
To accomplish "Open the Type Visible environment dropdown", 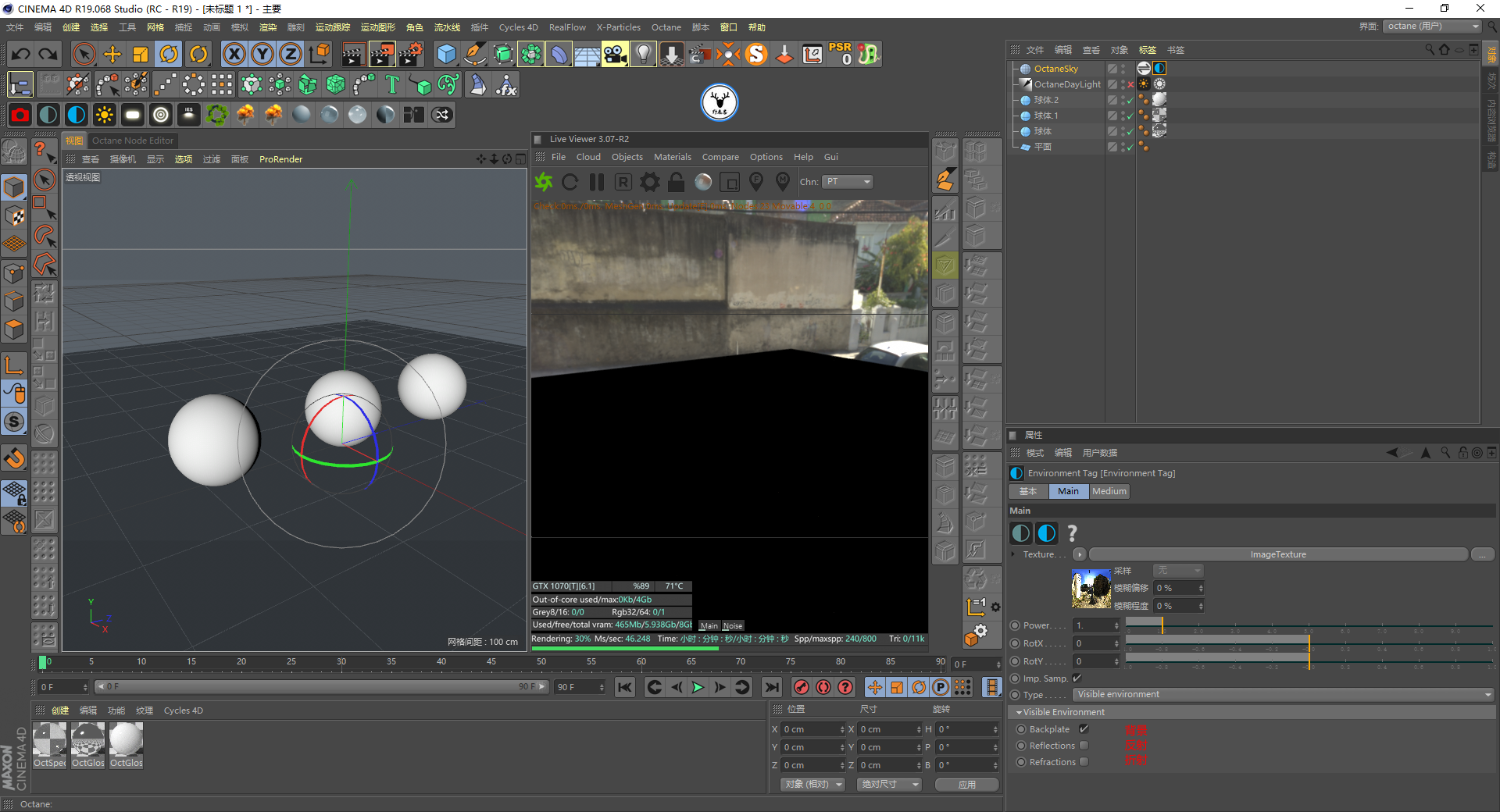I will 1283,694.
